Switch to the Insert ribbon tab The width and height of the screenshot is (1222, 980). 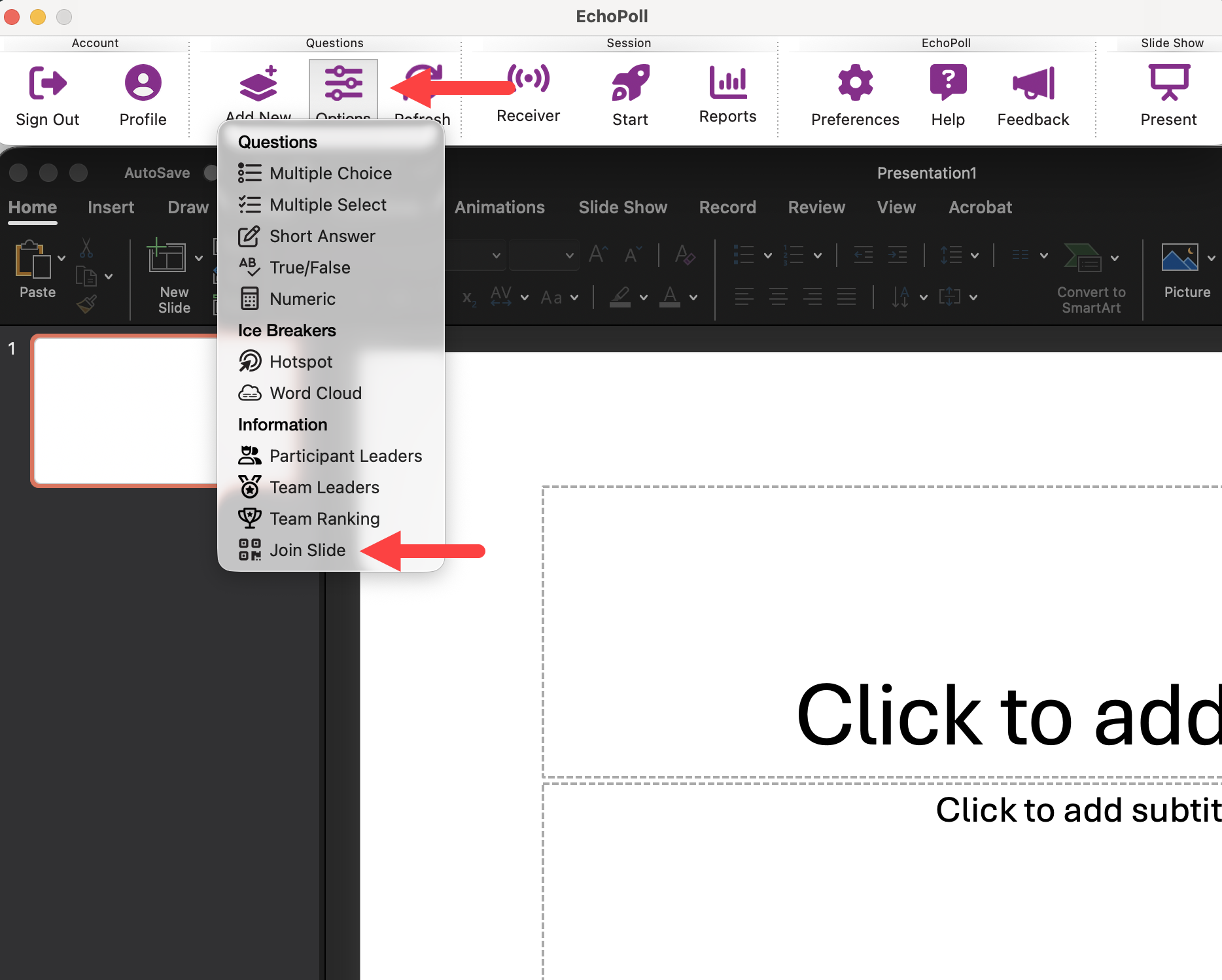pyautogui.click(x=111, y=207)
